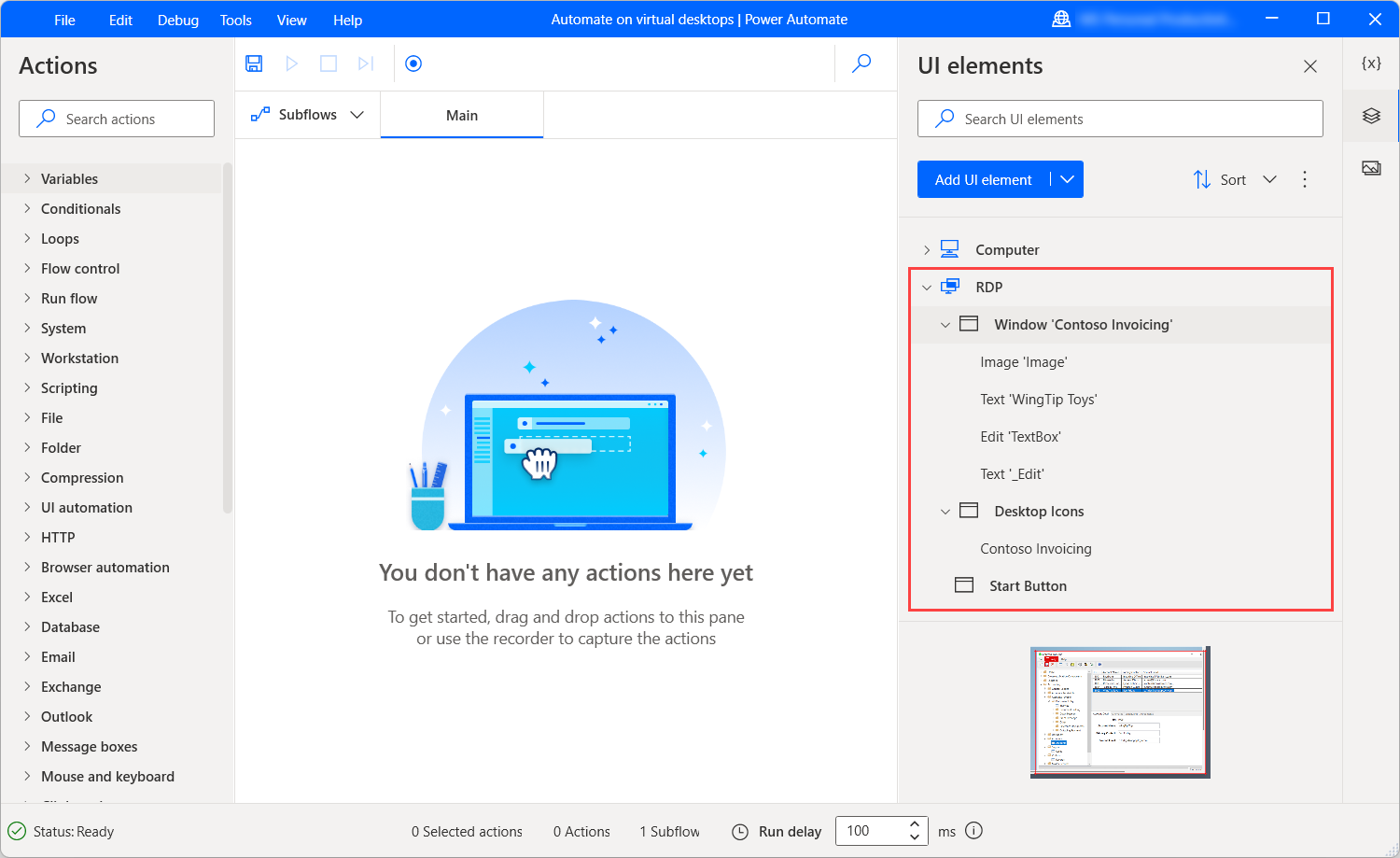Select the Flow control action group

pyautogui.click(x=80, y=268)
